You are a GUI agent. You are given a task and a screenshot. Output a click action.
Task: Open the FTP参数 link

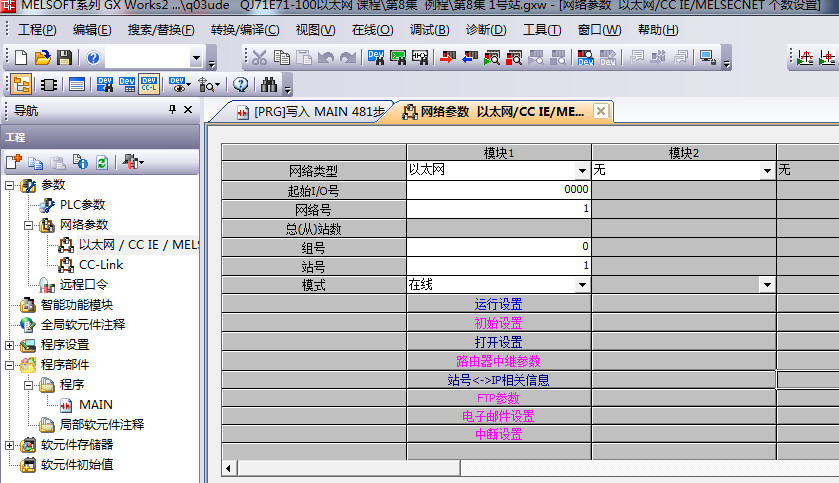pos(498,398)
